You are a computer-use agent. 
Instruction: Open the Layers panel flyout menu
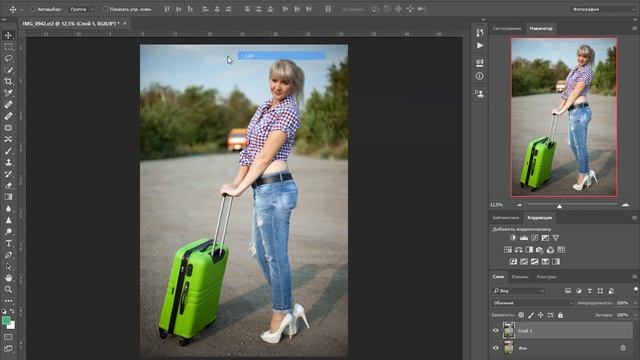point(634,276)
